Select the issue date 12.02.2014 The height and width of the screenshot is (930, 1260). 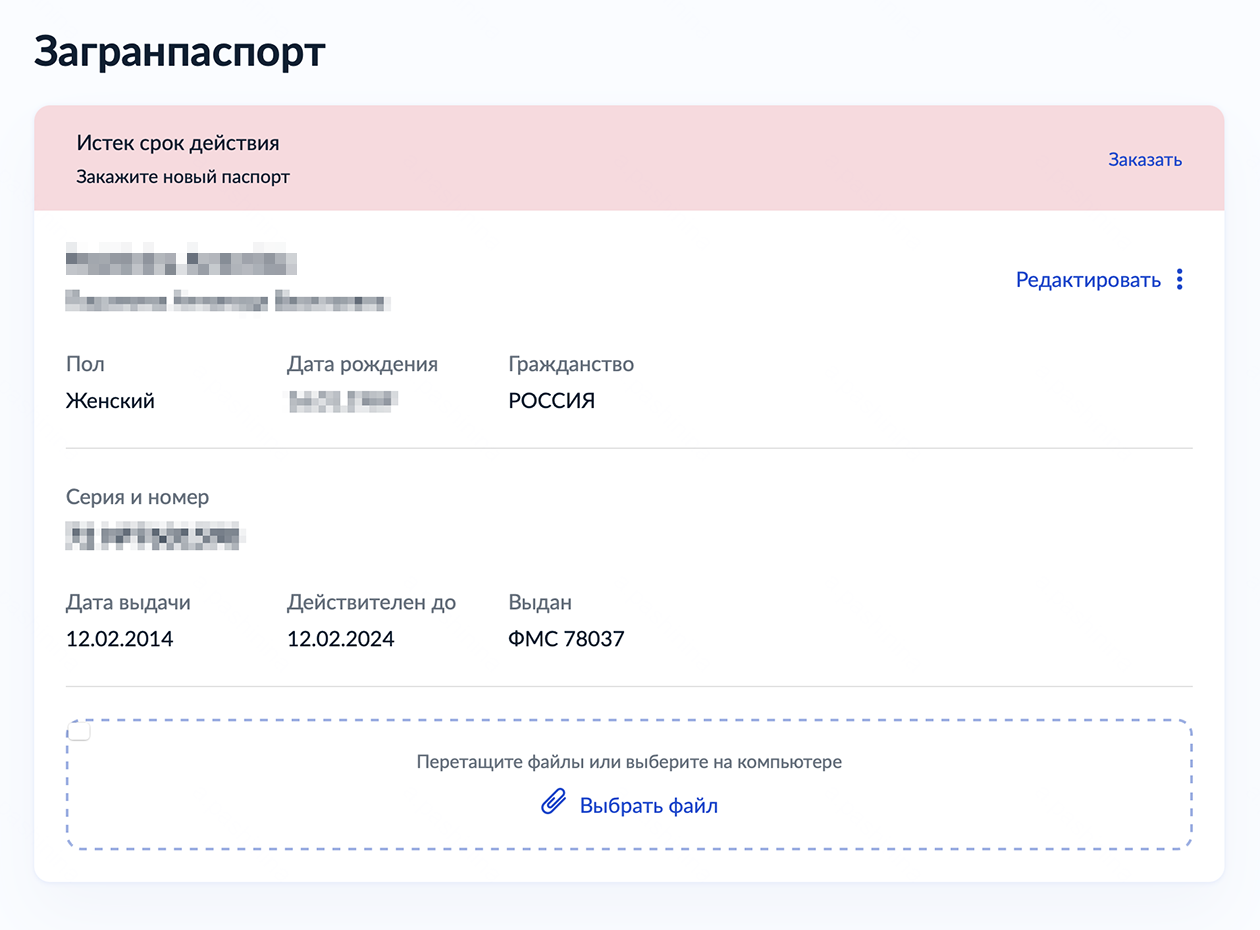120,639
